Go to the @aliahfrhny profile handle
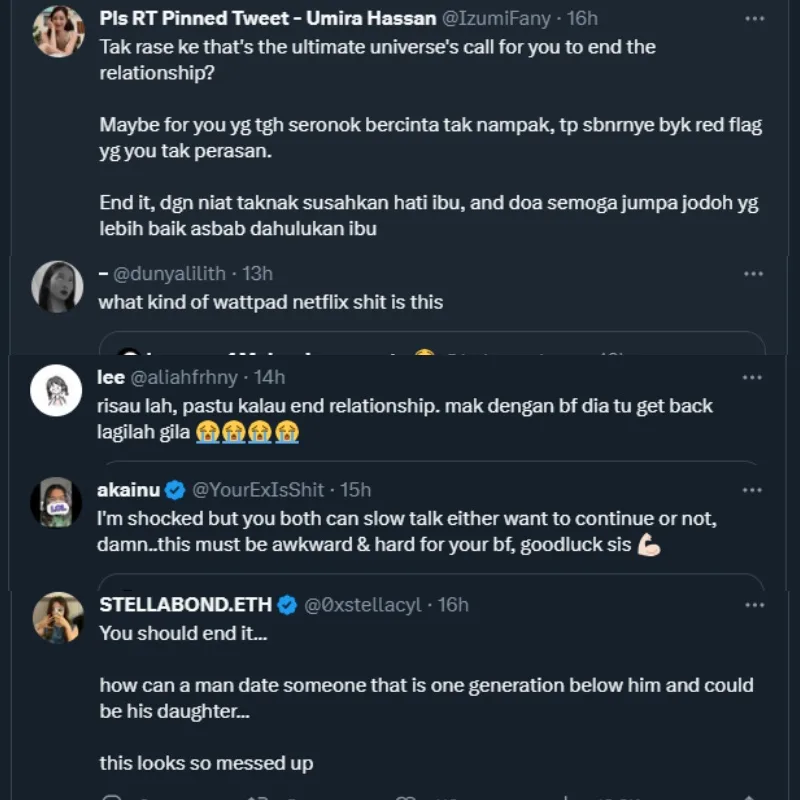Screen dimensions: 800x800 tap(190, 377)
